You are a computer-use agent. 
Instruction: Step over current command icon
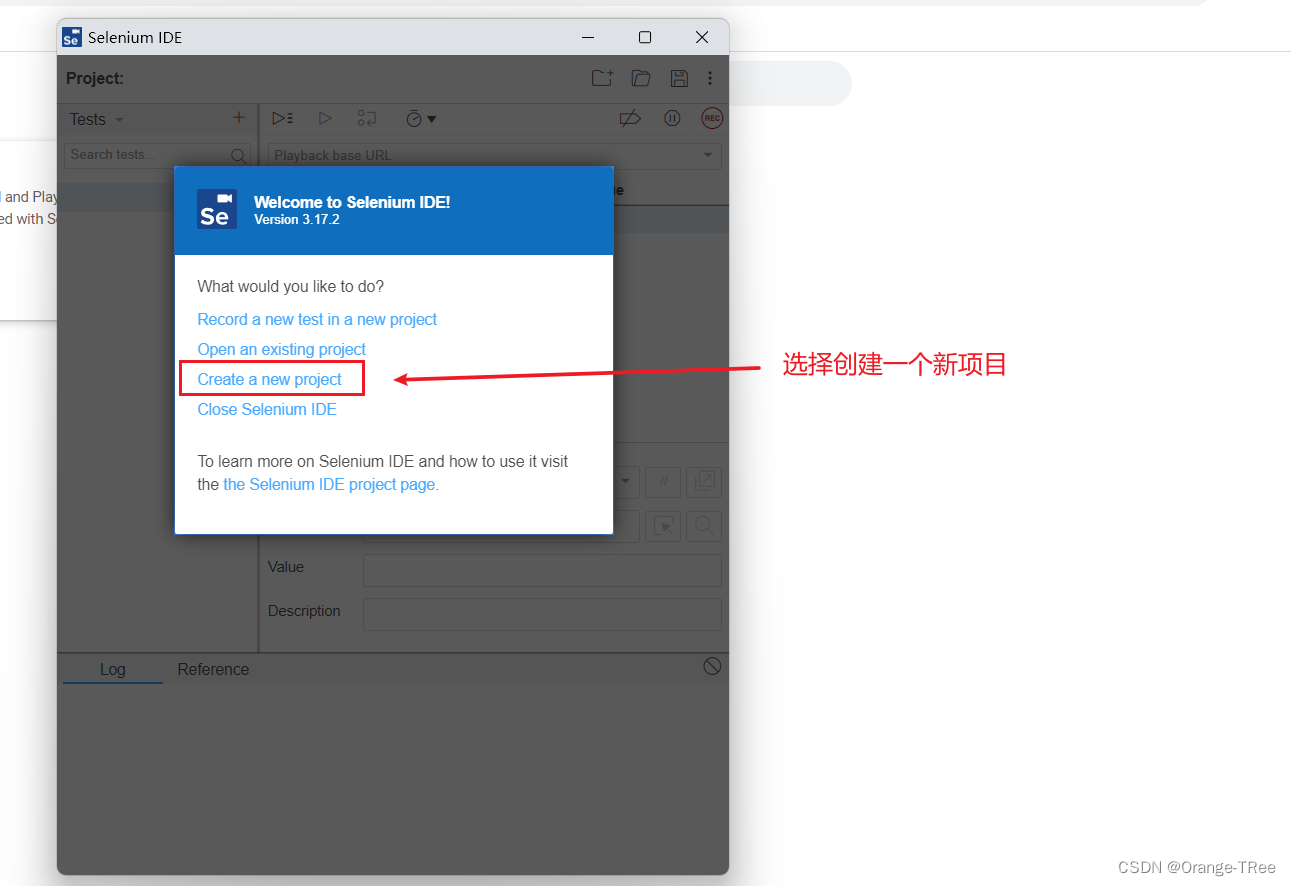pos(367,118)
